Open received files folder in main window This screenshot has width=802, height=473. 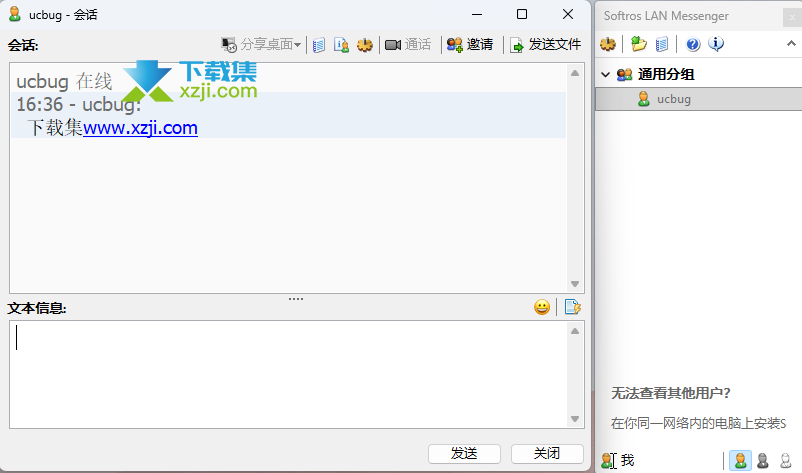(x=638, y=44)
